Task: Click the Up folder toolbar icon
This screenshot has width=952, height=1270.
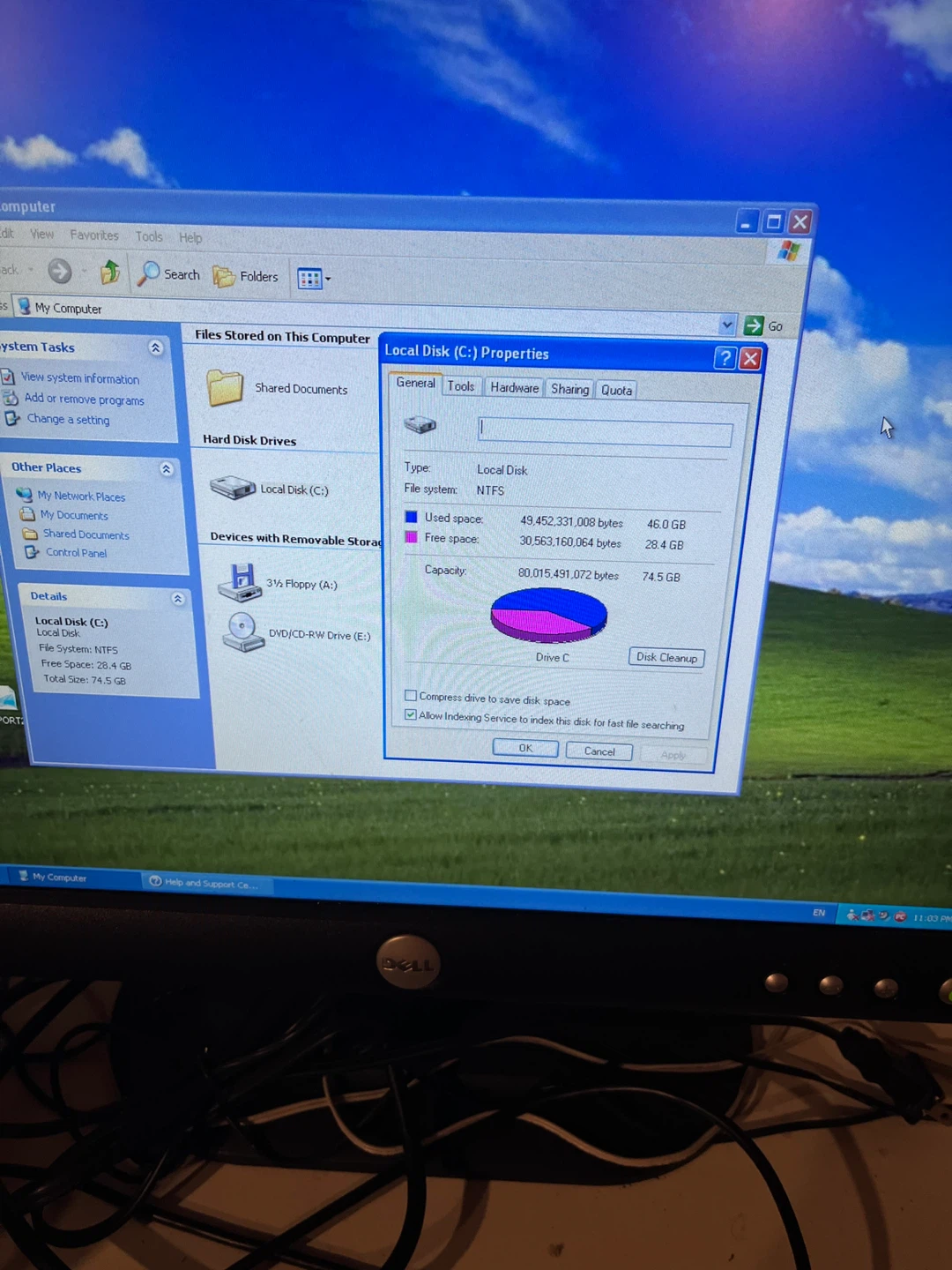Action: point(109,272)
